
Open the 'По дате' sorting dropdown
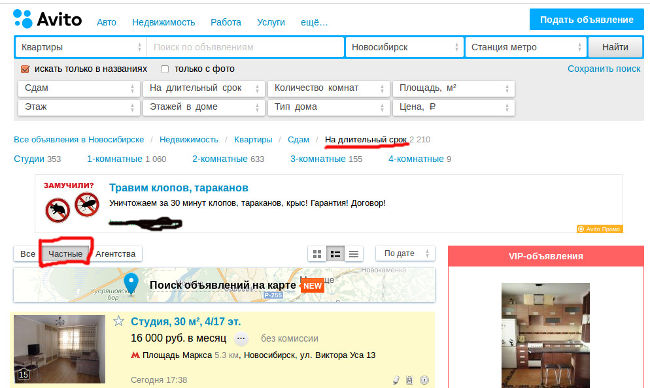[405, 253]
